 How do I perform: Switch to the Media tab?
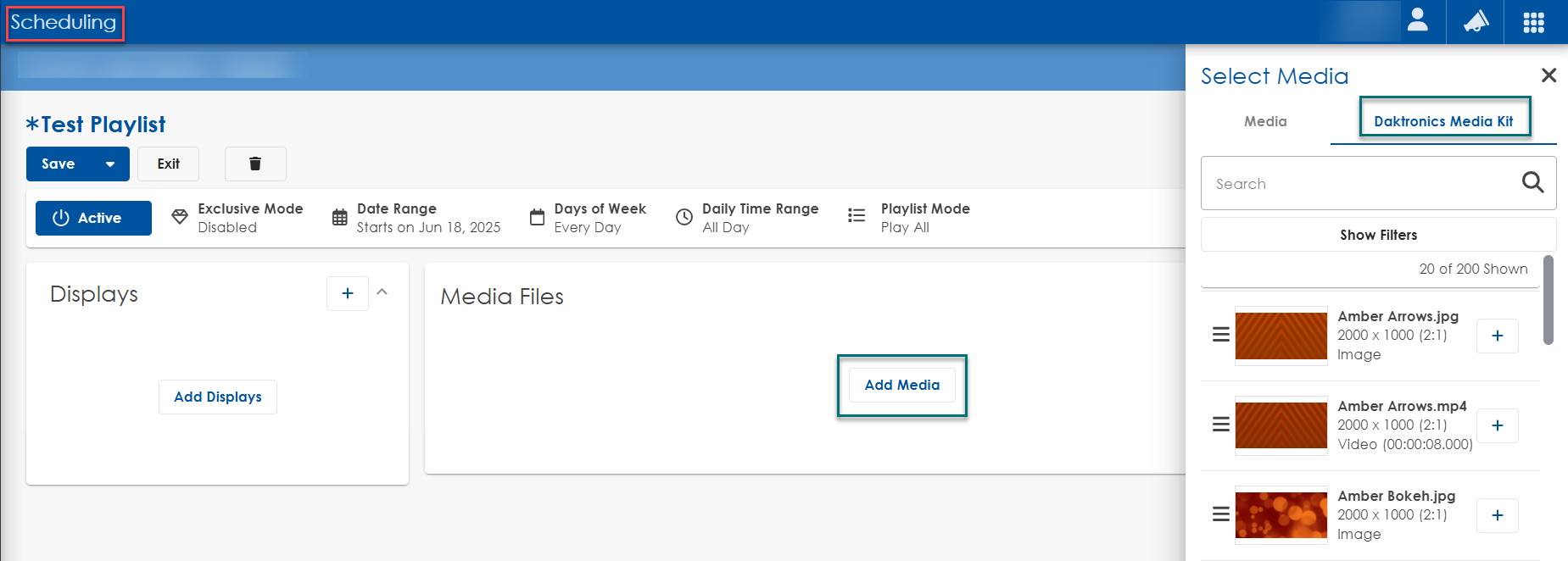(1265, 121)
